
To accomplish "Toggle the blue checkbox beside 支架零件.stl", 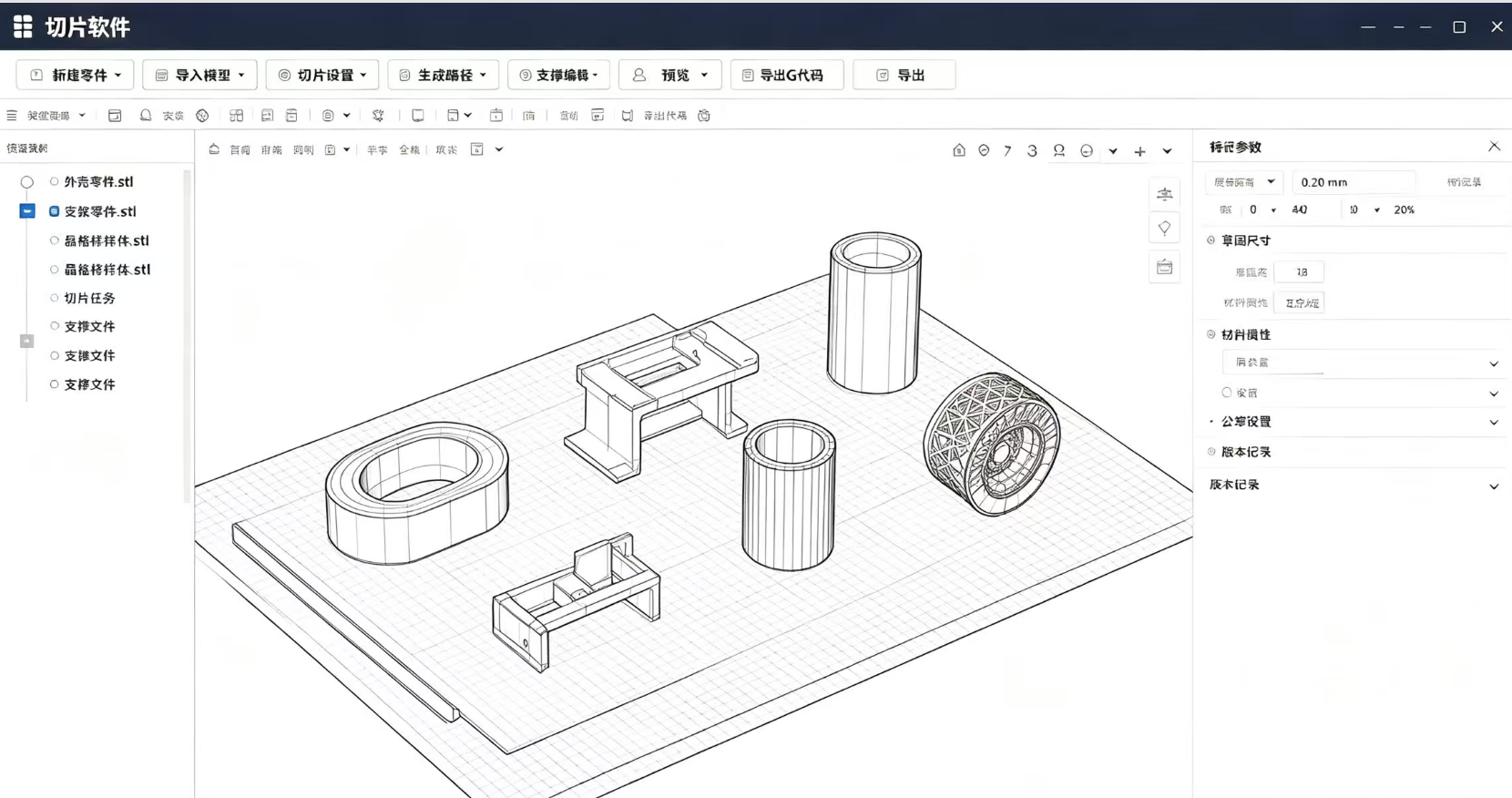I will (27, 211).
